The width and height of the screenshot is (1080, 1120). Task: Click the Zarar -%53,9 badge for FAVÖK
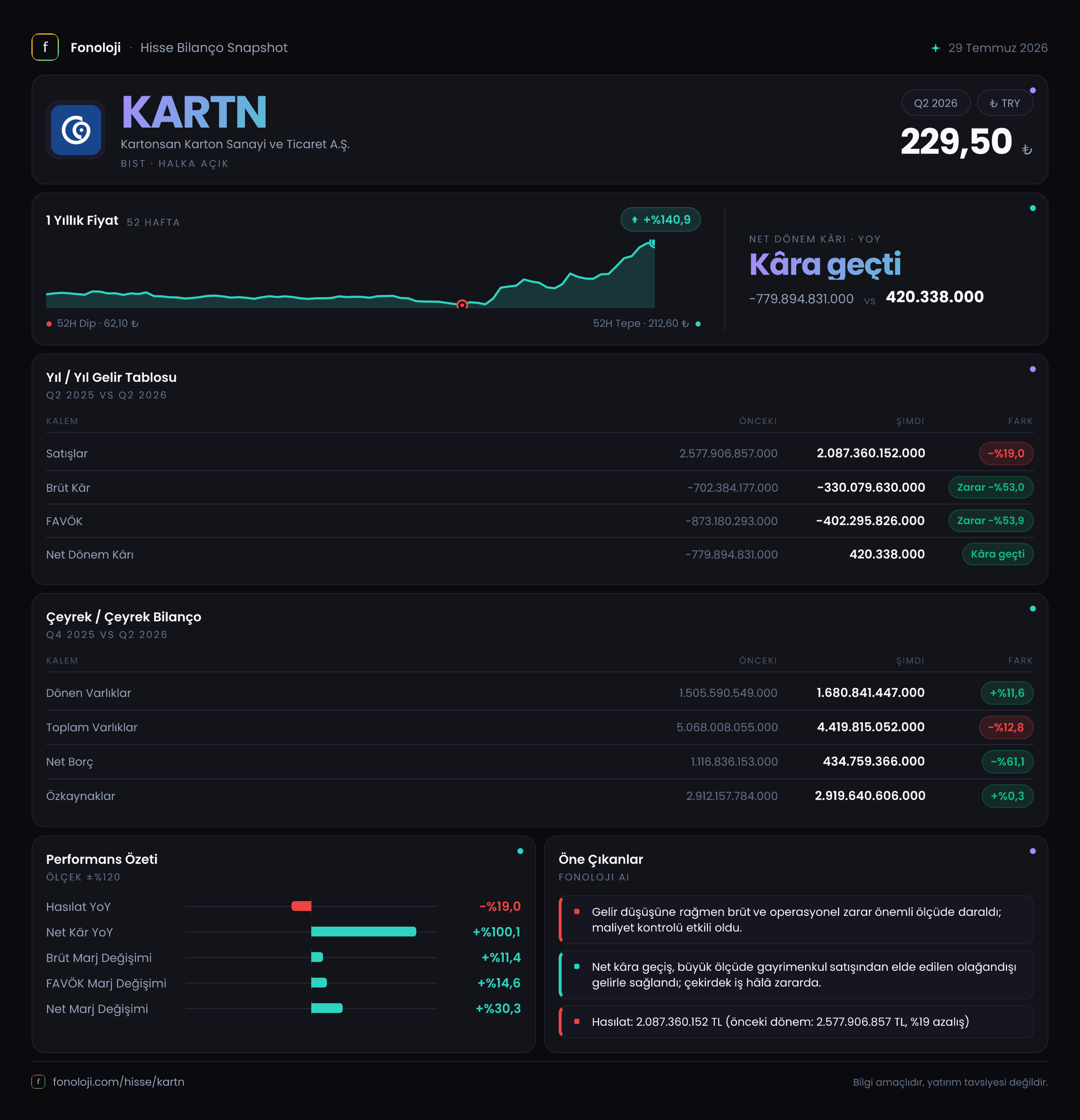(990, 521)
